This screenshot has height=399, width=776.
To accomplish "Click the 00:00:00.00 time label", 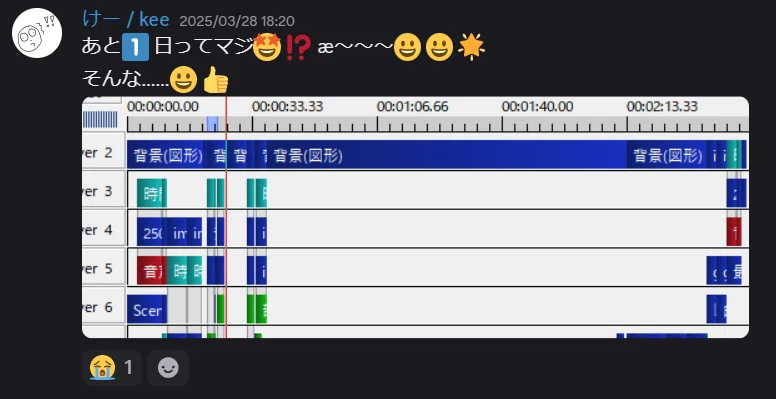I will [163, 106].
